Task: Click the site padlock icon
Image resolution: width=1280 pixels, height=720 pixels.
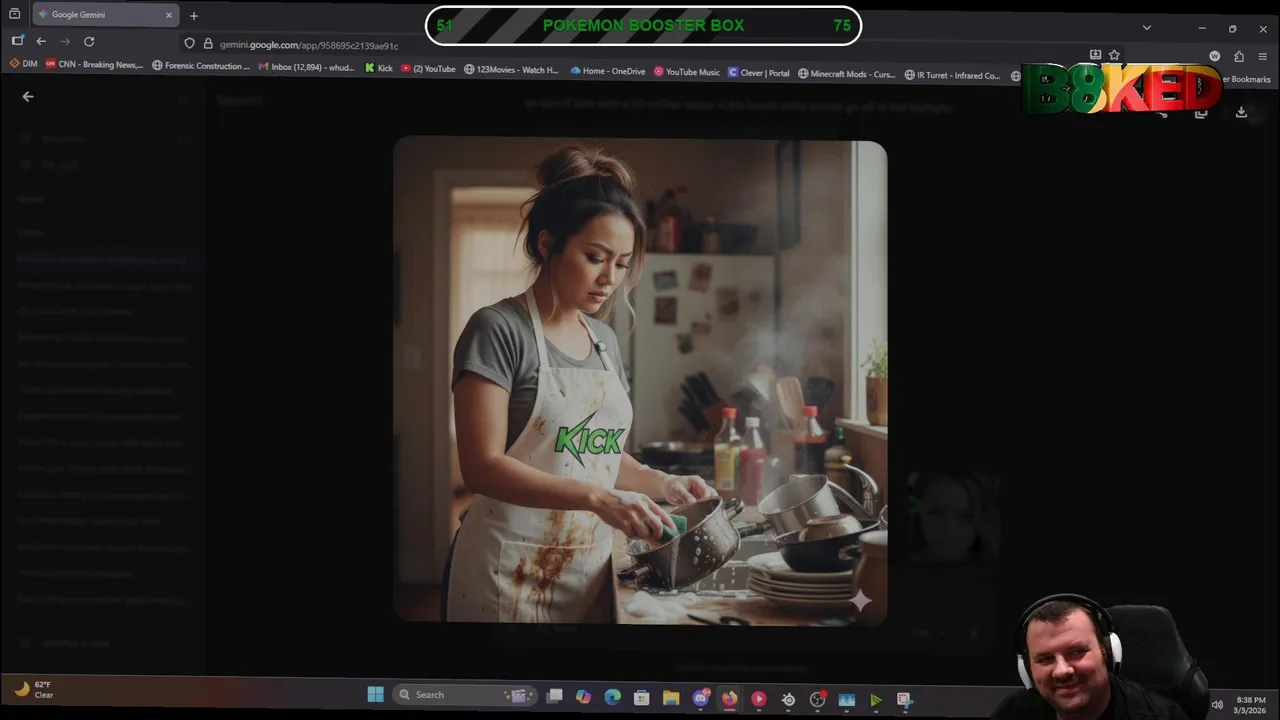Action: pos(208,44)
